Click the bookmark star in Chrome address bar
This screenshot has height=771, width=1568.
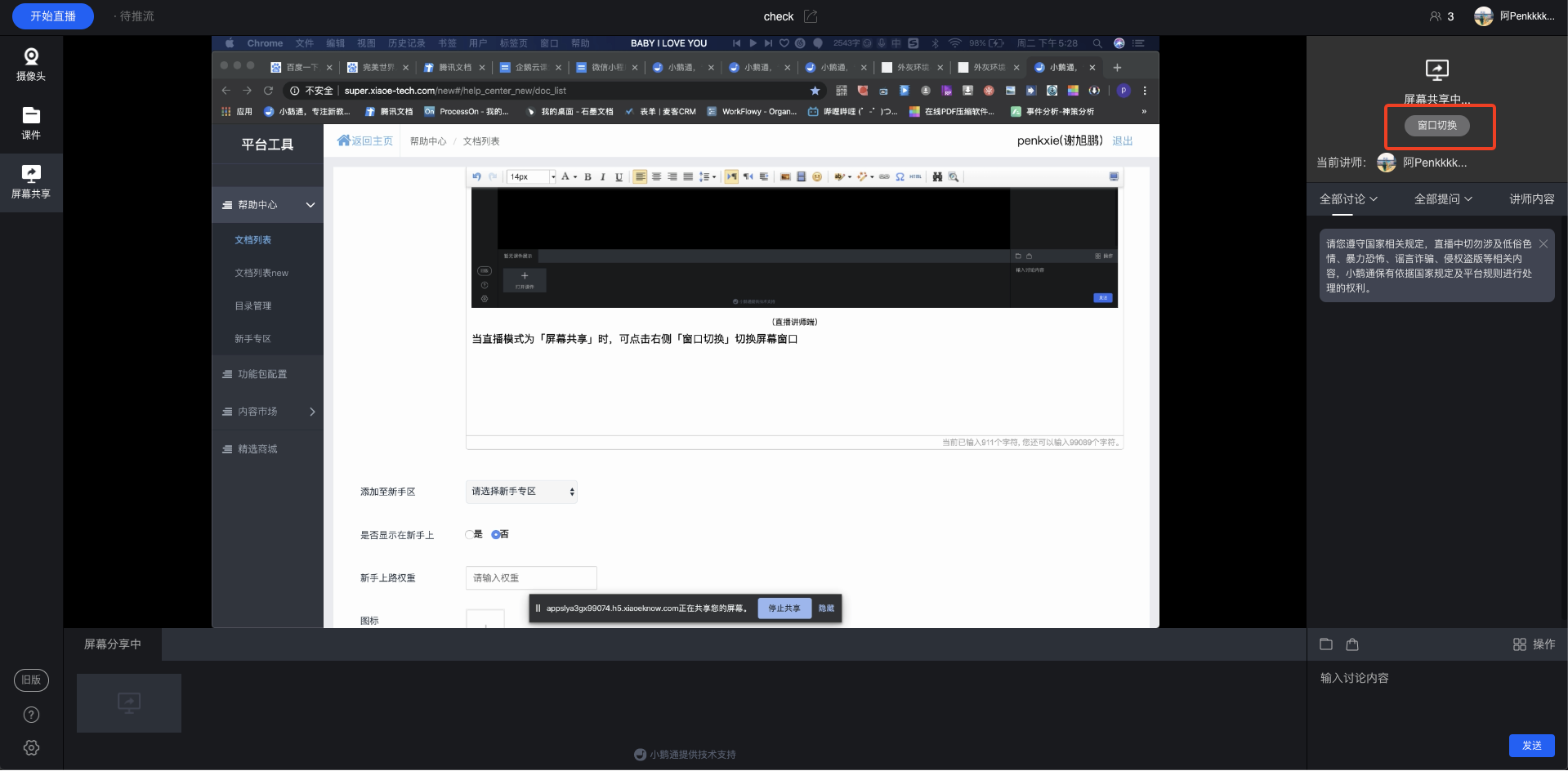(815, 91)
